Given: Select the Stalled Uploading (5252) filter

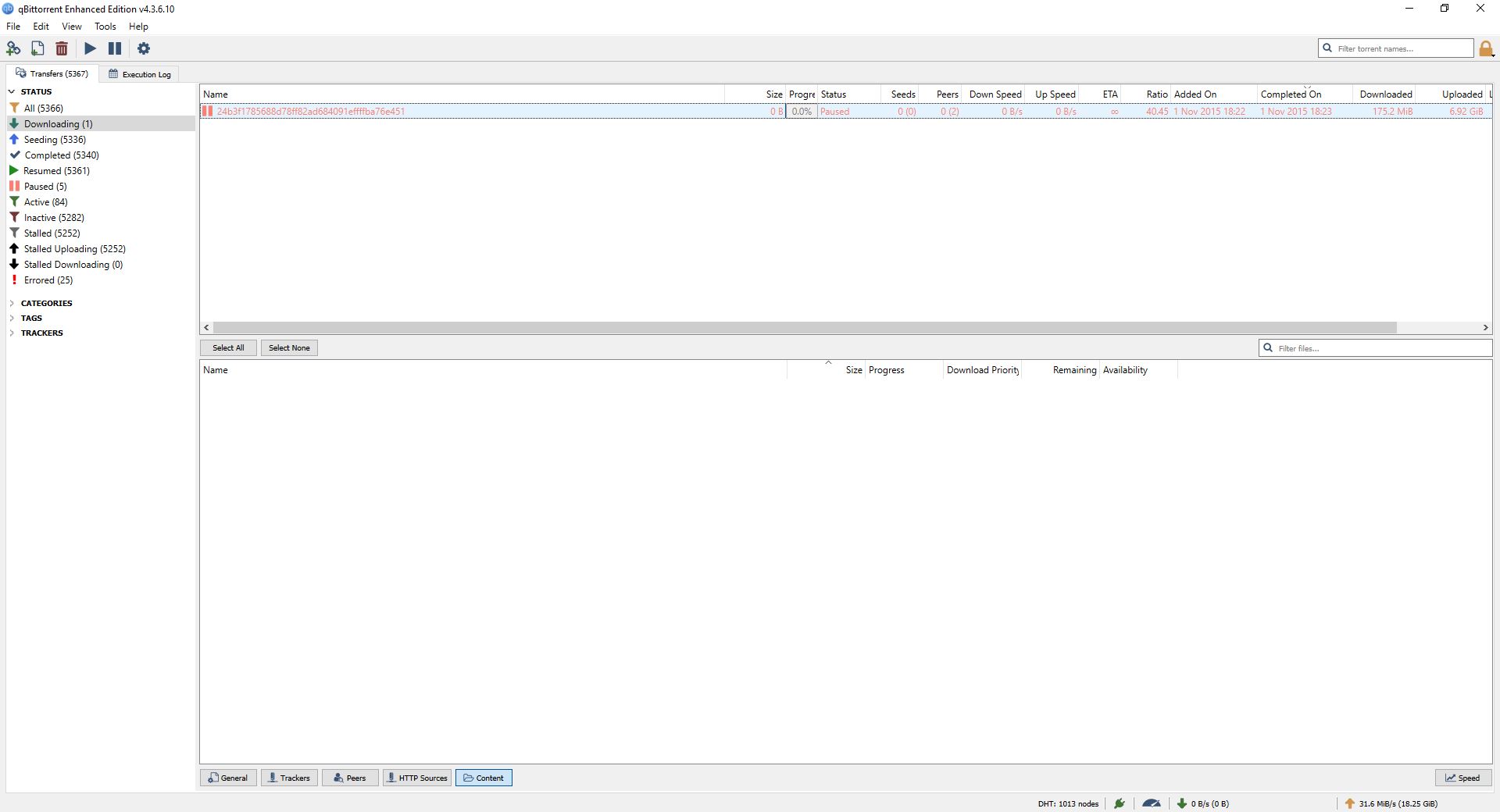Looking at the screenshot, I should (100, 248).
